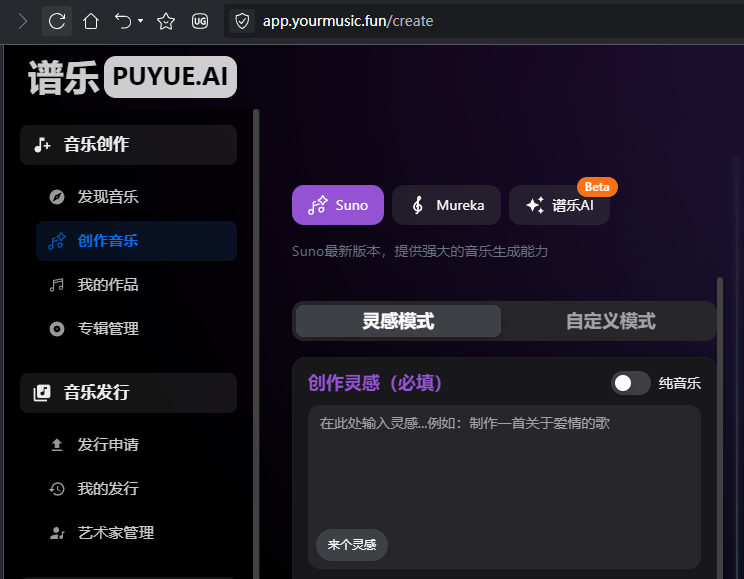Collapse the 音乐创作 section header
Viewport: 744px width, 579px height.
[x=128, y=145]
